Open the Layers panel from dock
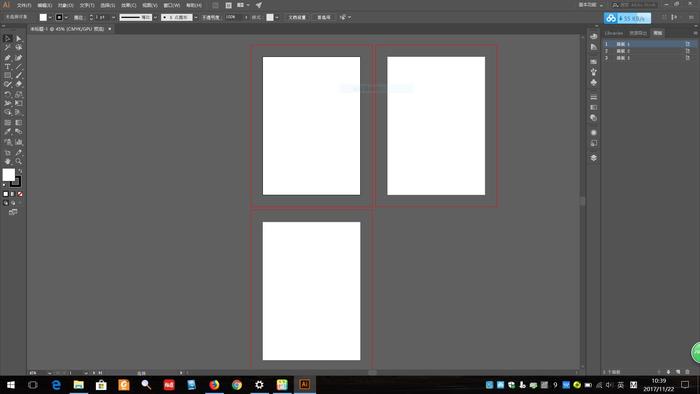This screenshot has width=700, height=394. tap(593, 158)
